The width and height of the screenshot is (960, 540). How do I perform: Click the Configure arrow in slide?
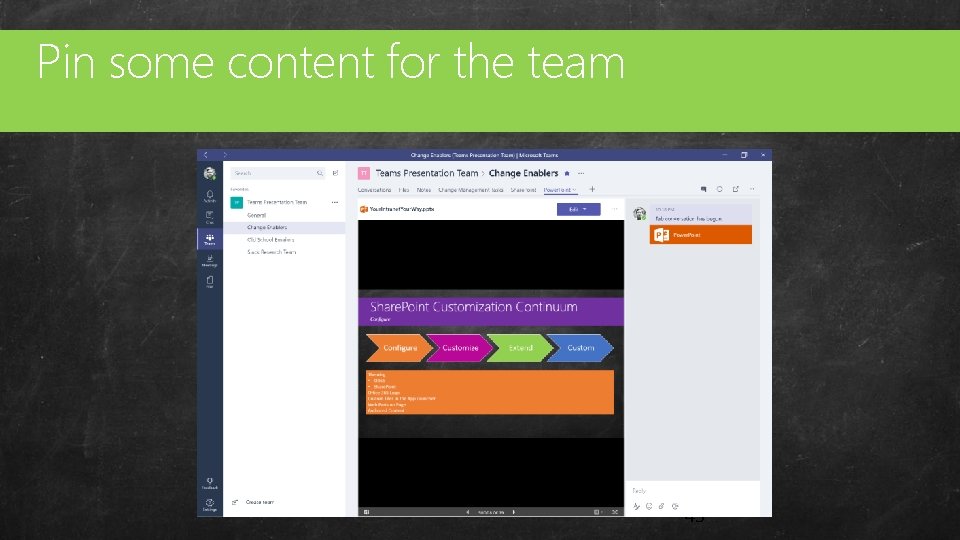(398, 348)
